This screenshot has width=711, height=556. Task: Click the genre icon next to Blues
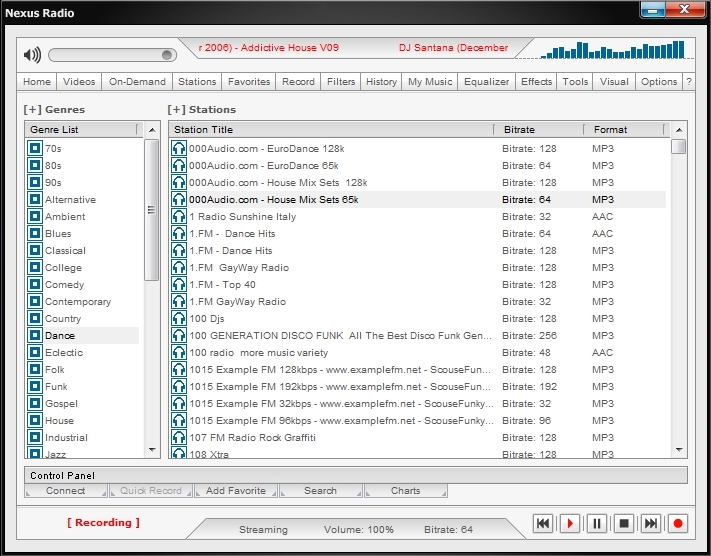(34, 233)
